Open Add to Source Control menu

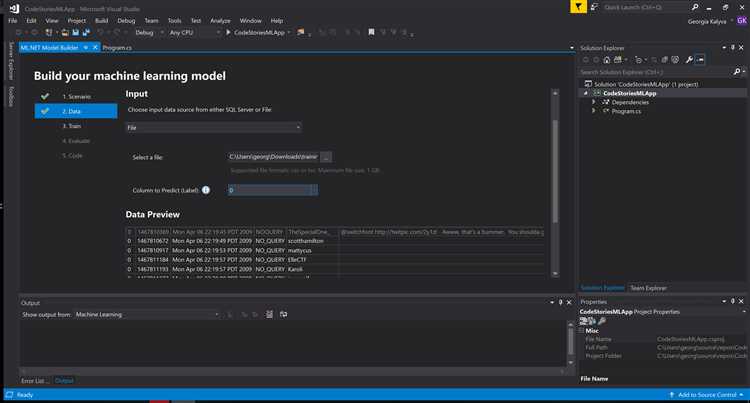click(707, 394)
